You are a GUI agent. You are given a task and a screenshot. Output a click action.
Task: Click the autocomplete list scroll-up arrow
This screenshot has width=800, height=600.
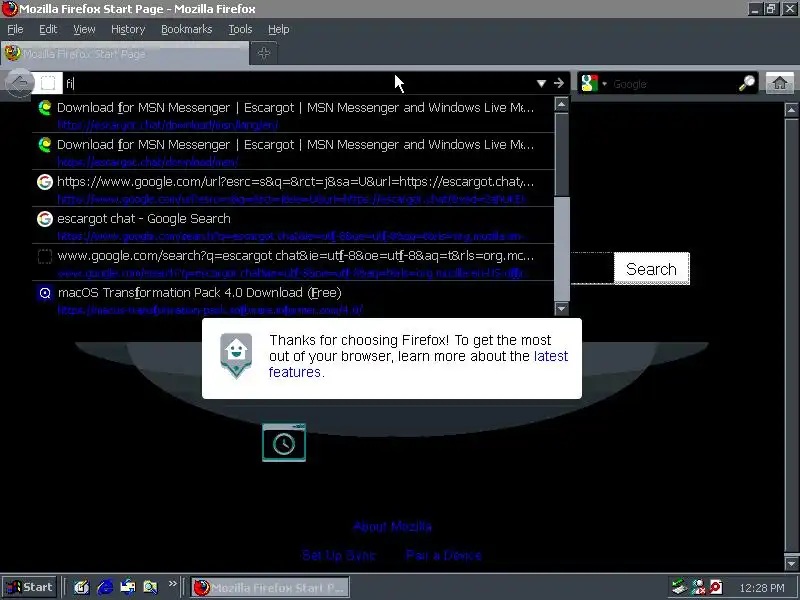pyautogui.click(x=562, y=105)
